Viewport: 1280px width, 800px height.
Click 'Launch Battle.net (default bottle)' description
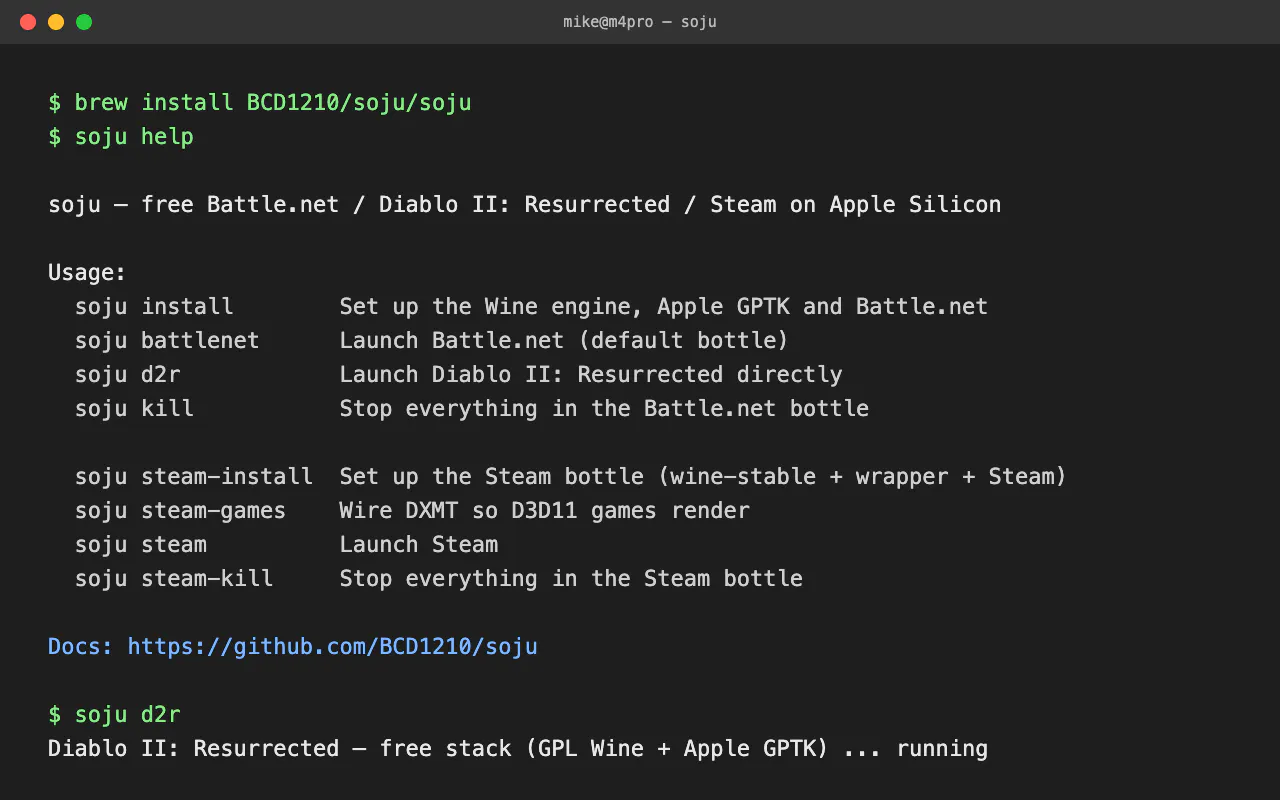click(x=564, y=341)
